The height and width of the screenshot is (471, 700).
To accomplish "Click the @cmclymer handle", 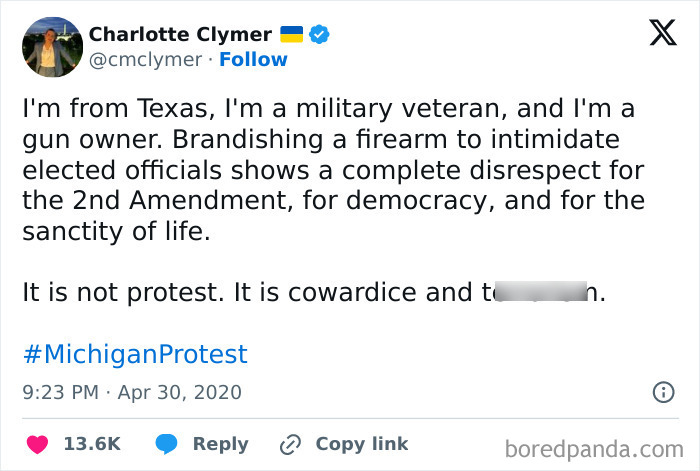I will tap(145, 60).
